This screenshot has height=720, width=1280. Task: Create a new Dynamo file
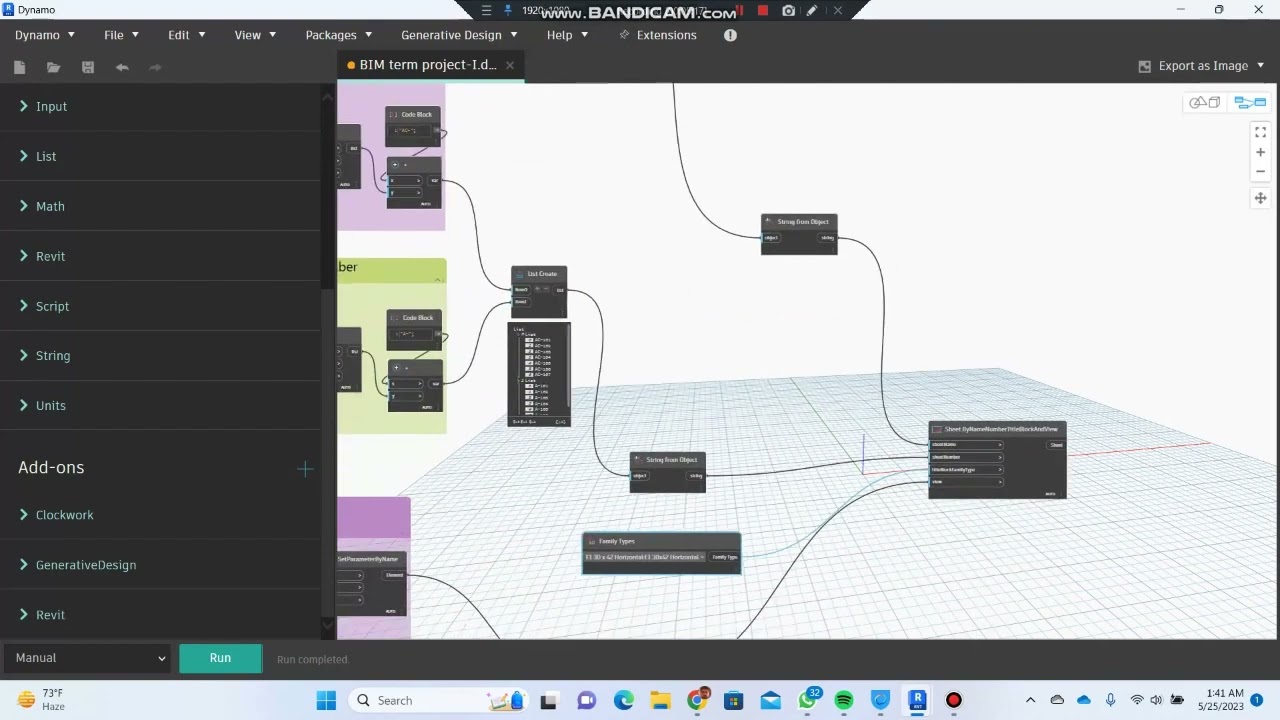19,67
